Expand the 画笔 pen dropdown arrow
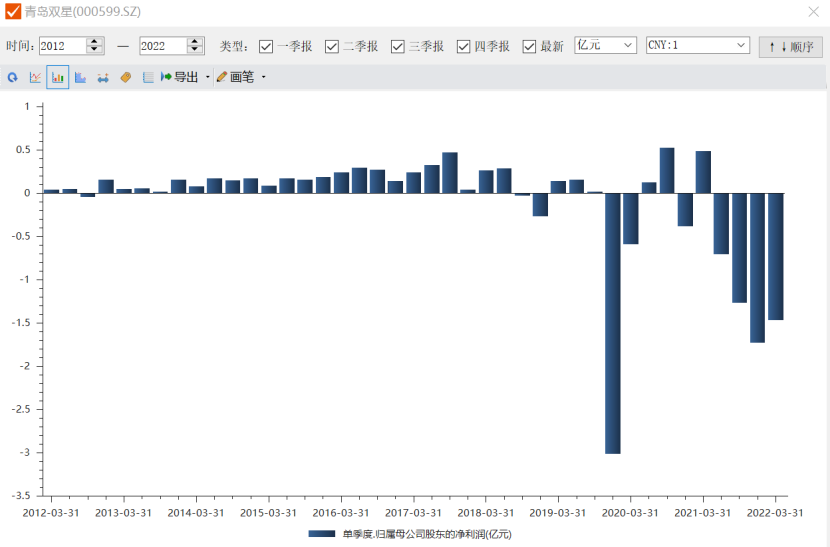Viewport: 830px width, 547px height. [x=263, y=77]
